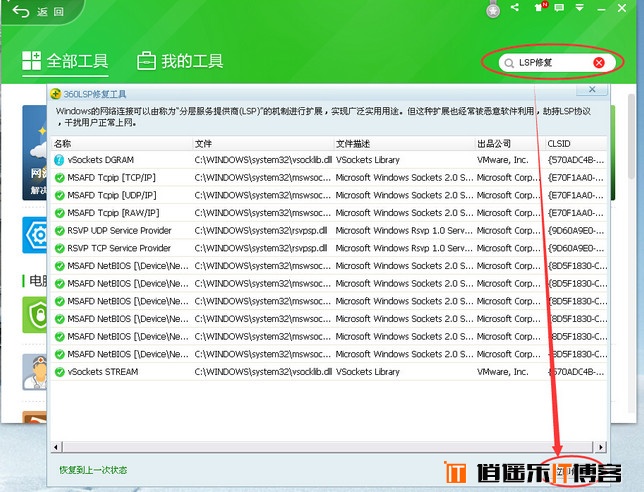Screen dimensions: 644x492
Task: Click vsocklib.dll path in vSockets DGRAM row
Action: (x=263, y=160)
